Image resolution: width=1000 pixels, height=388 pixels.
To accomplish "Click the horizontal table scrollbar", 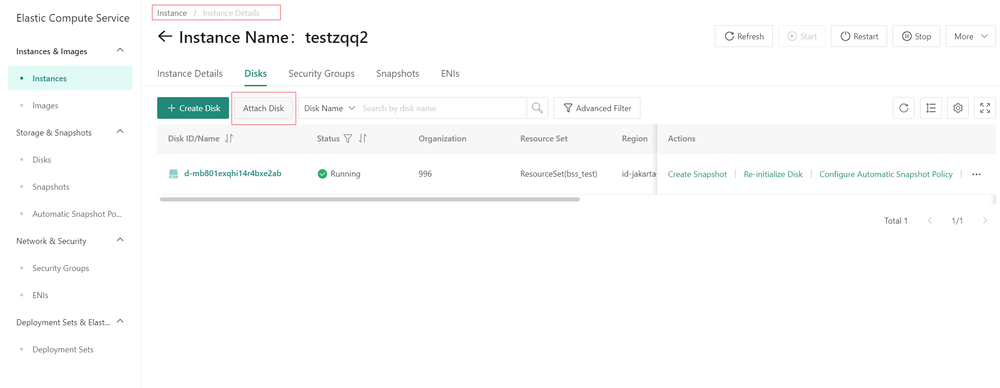I will [x=370, y=199].
